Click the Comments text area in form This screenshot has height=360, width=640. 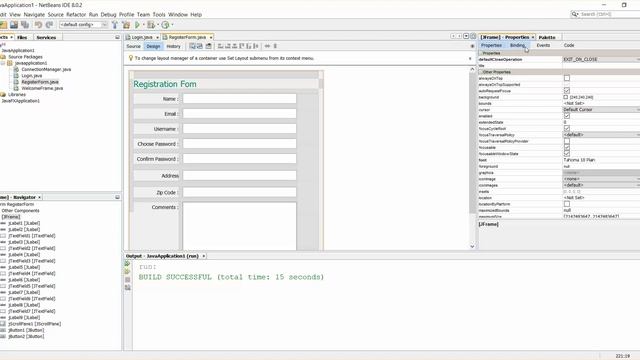click(x=240, y=226)
